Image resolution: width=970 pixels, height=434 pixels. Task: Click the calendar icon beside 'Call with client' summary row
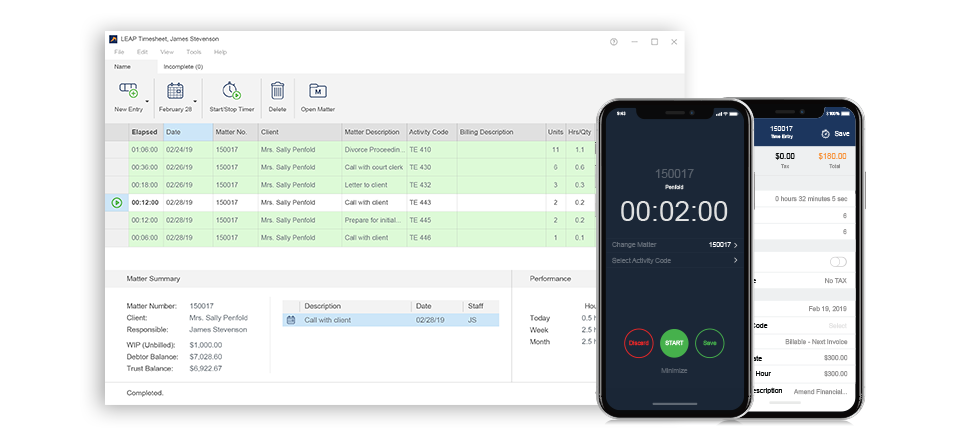pos(291,320)
